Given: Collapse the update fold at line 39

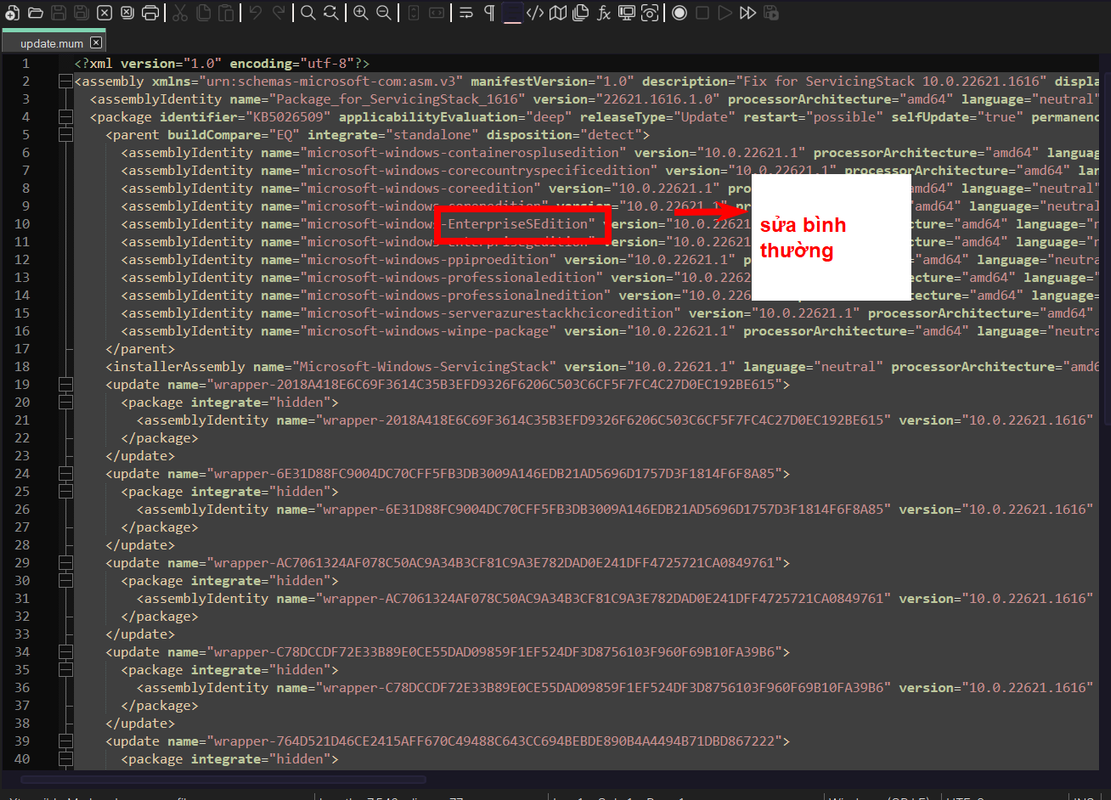Looking at the screenshot, I should tap(65, 741).
